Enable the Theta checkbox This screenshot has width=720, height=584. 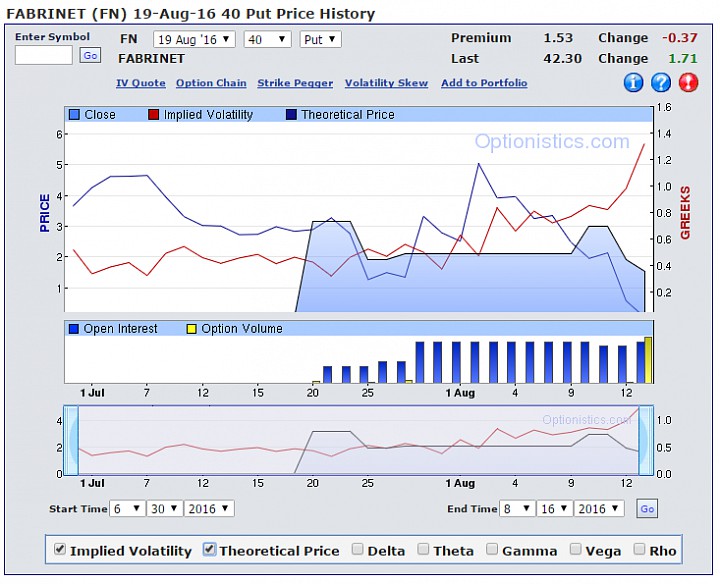(x=423, y=549)
